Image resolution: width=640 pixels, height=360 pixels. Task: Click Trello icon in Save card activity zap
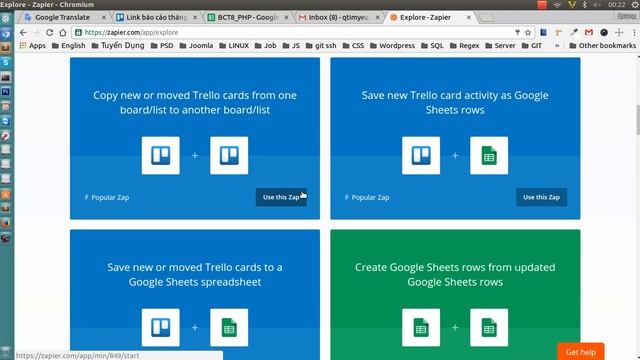[x=421, y=156]
